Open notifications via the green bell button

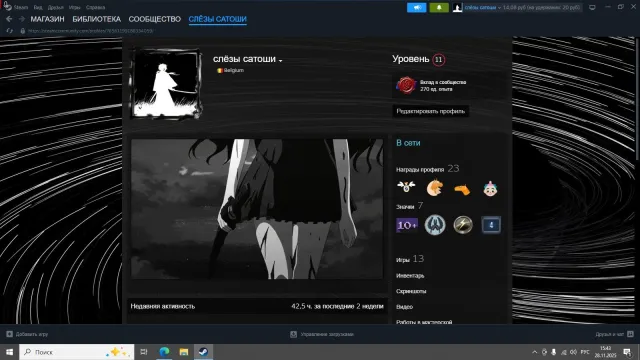[x=439, y=7]
